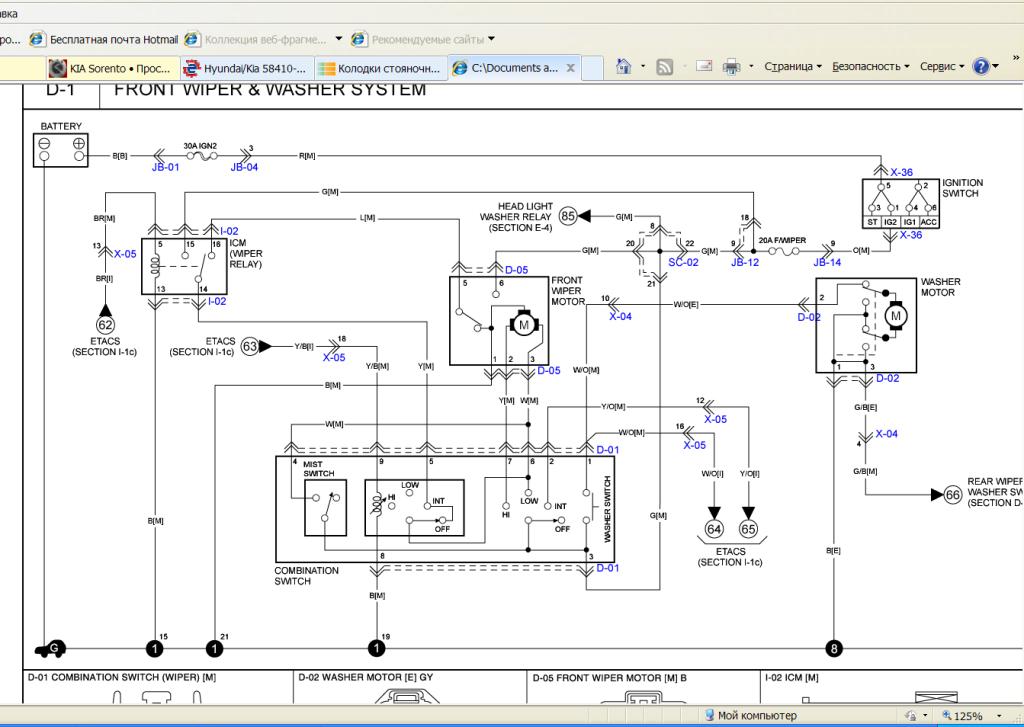Close the C:\Documents tab

(x=571, y=68)
